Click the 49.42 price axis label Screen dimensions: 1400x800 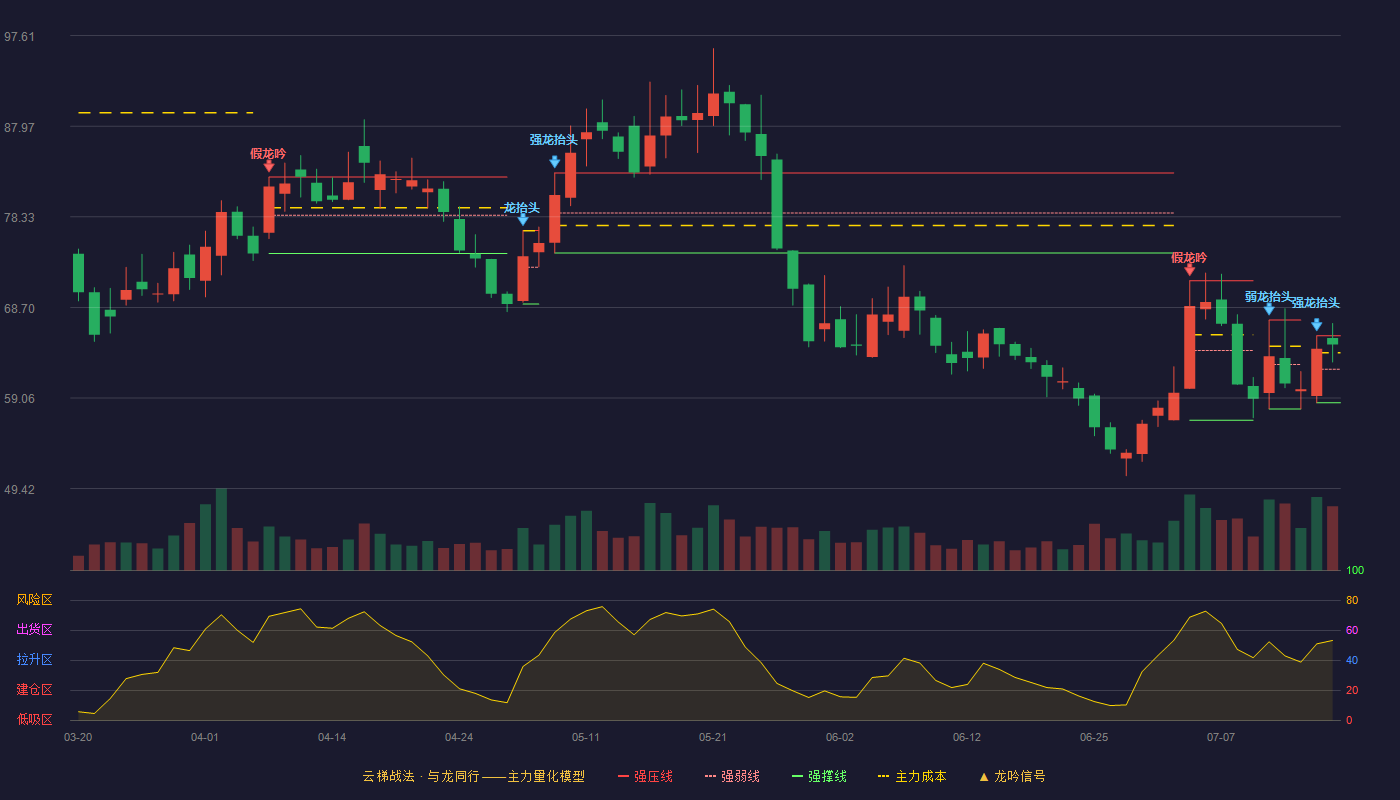[x=19, y=490]
